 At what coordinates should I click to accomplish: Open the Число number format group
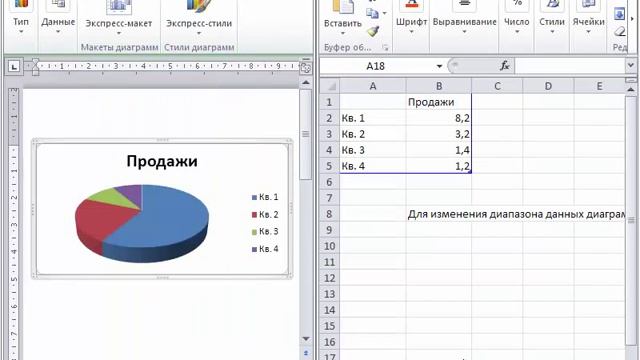517,18
